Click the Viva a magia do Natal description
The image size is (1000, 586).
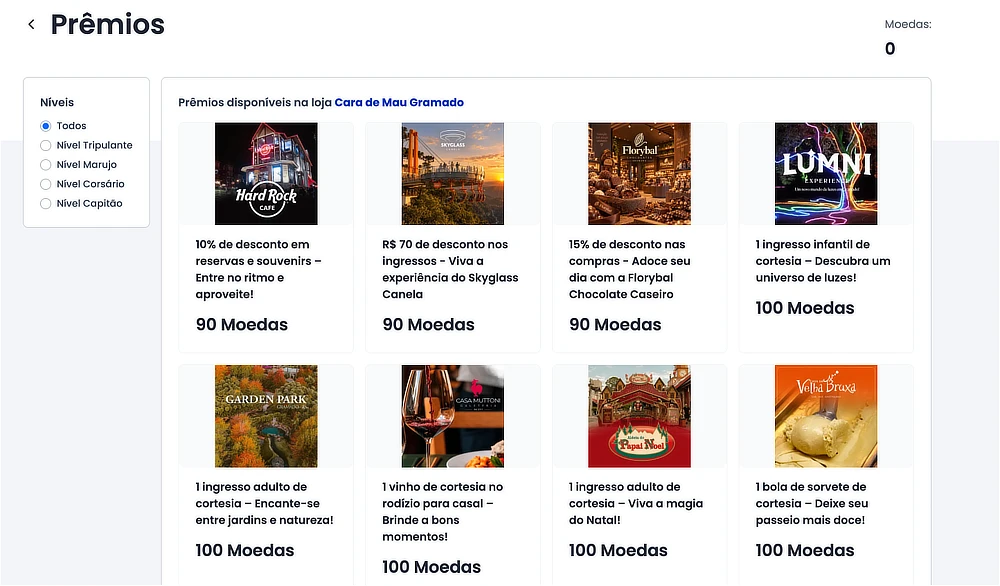(636, 503)
